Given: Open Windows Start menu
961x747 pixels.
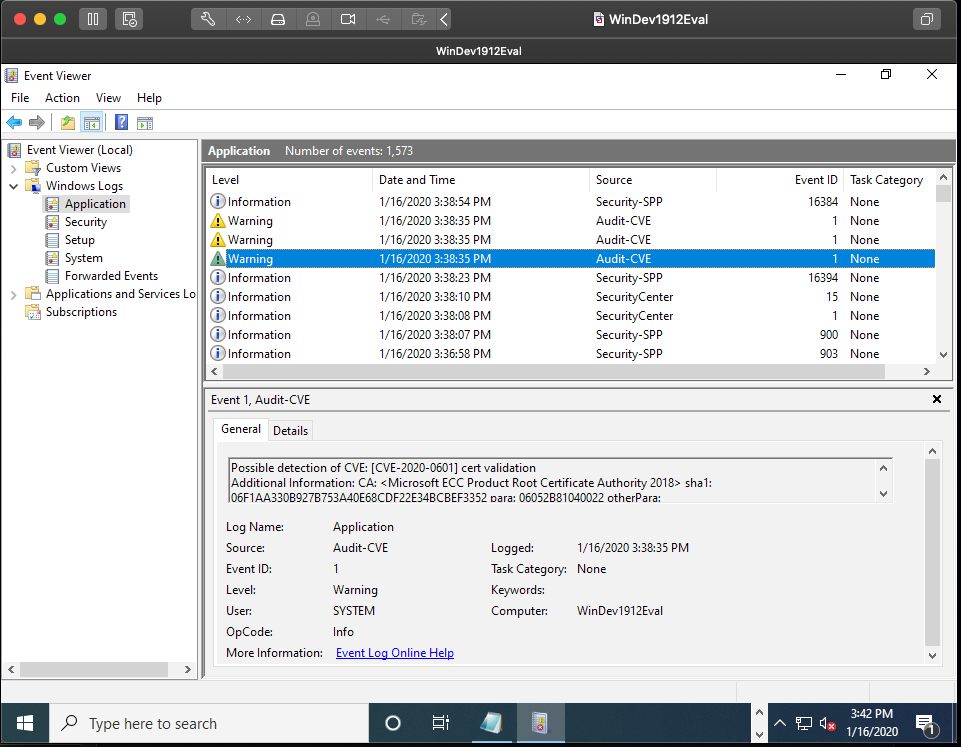Looking at the screenshot, I should [24, 723].
